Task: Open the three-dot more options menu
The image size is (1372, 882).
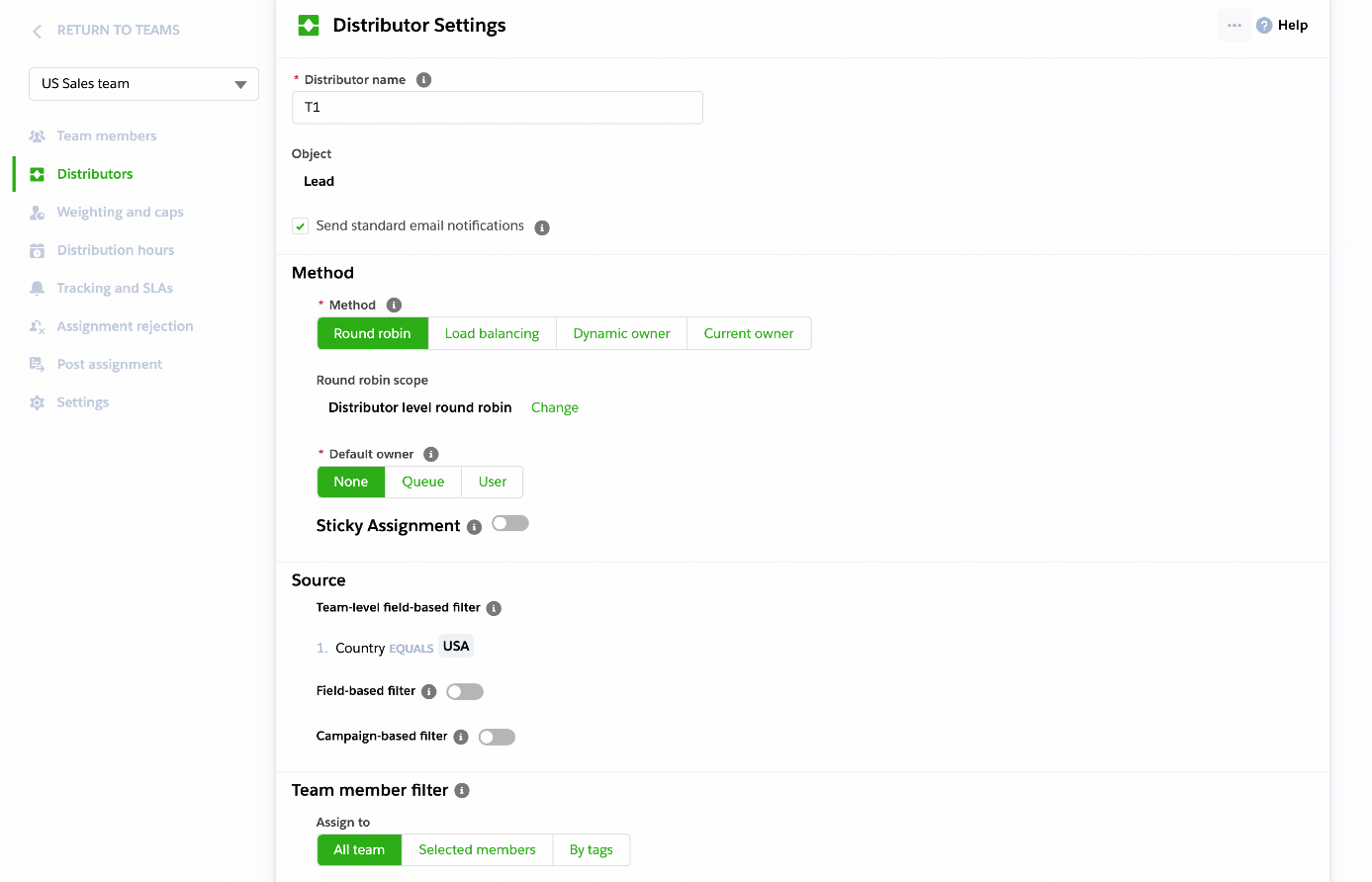Action: coord(1234,26)
